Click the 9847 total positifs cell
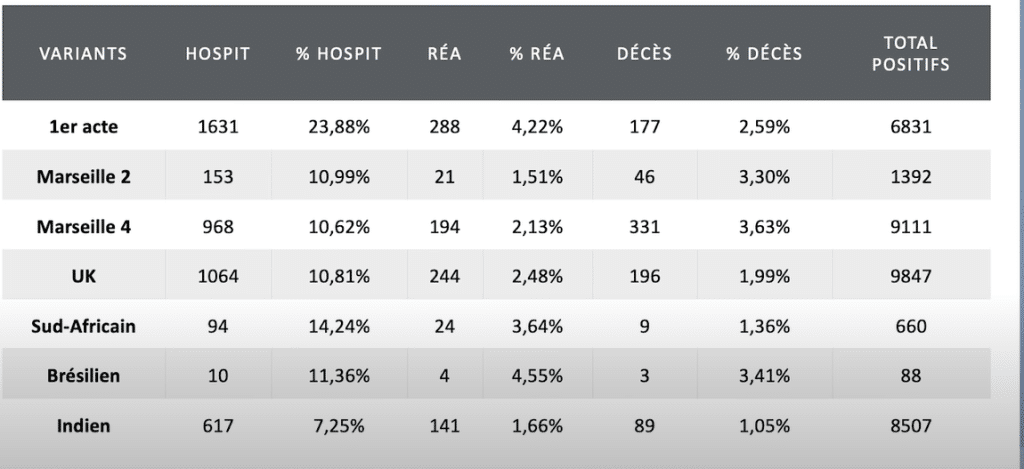Image resolution: width=1024 pixels, height=469 pixels. 910,276
